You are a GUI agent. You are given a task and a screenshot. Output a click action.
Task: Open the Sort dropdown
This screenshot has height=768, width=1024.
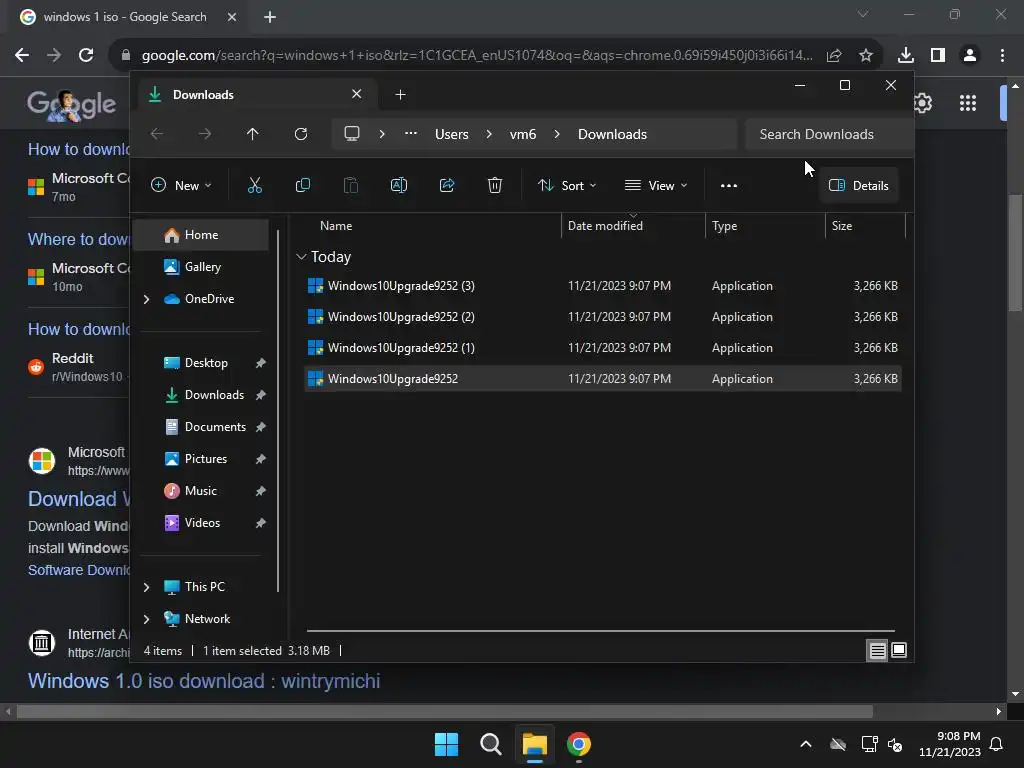567,185
